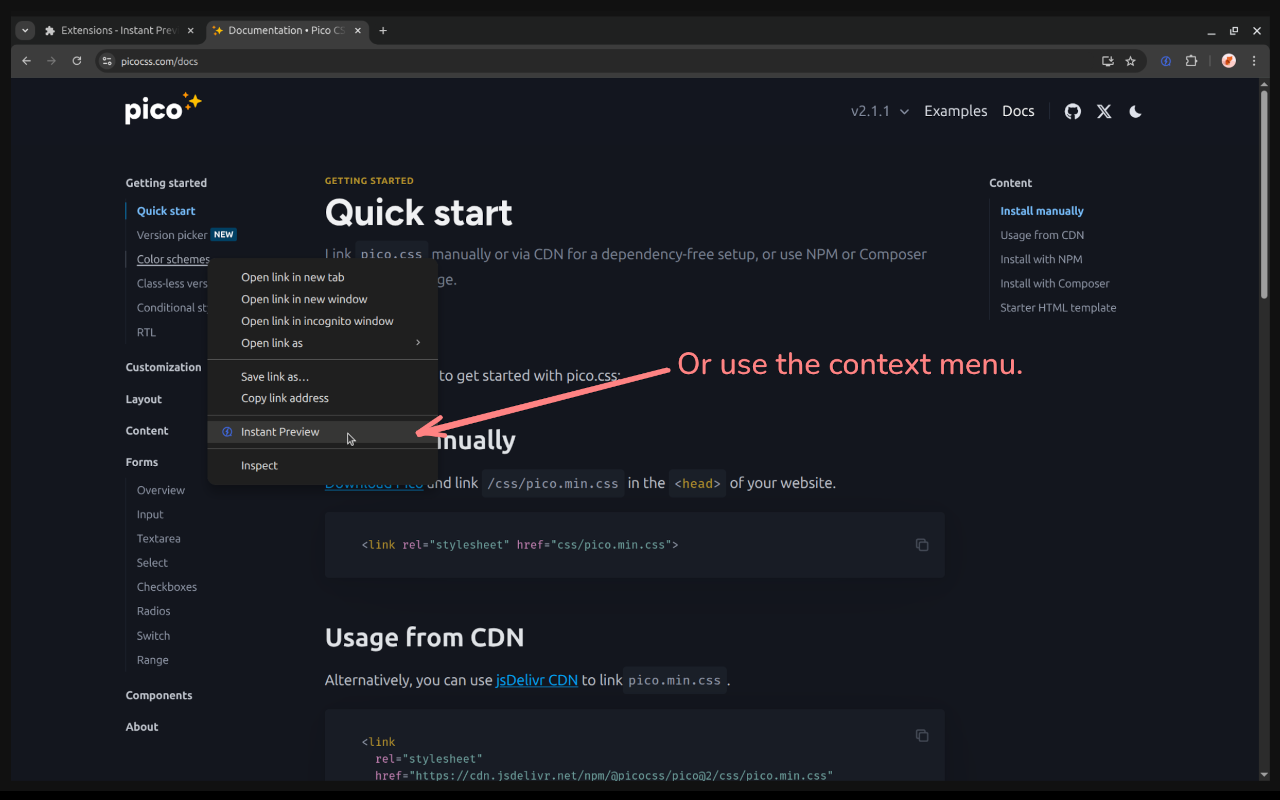Open the X (Twitter) icon in header

[x=1104, y=111]
